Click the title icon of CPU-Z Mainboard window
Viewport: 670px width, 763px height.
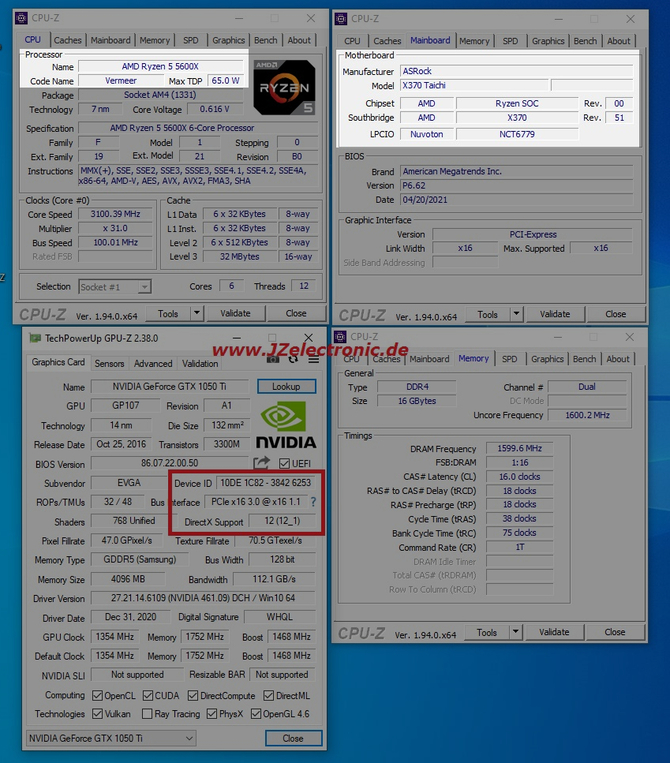[341, 19]
